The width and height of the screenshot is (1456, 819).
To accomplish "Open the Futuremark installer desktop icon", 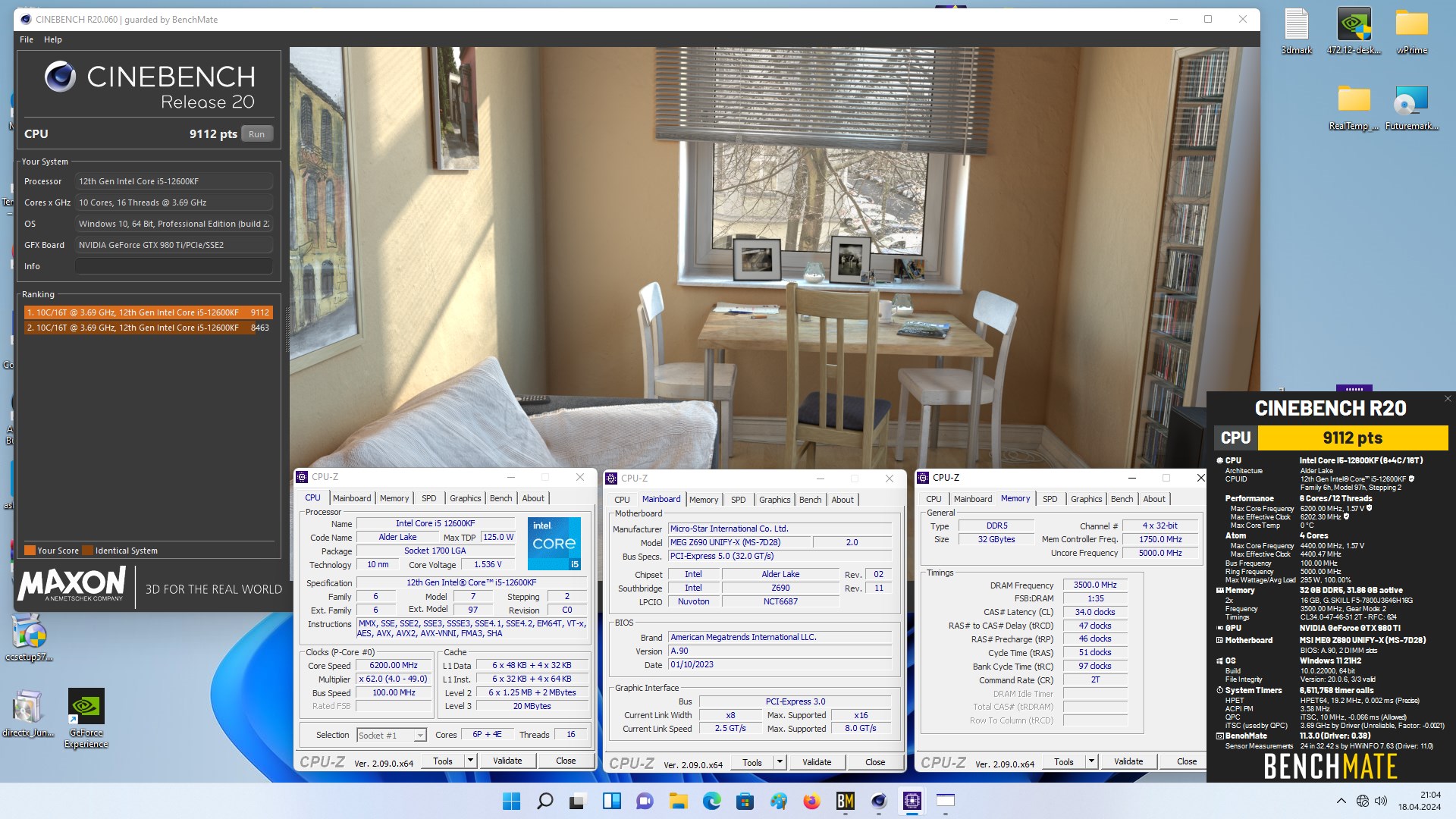I will (x=1411, y=107).
